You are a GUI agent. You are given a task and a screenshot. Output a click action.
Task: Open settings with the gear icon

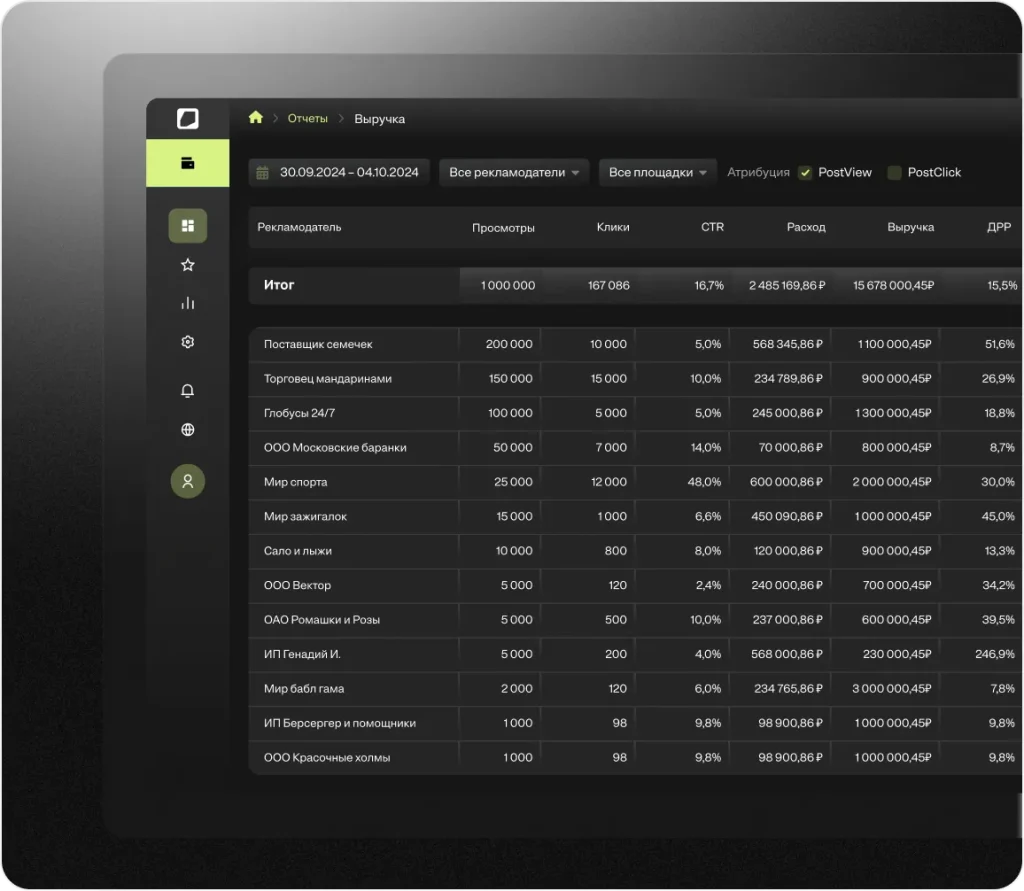pos(187,342)
